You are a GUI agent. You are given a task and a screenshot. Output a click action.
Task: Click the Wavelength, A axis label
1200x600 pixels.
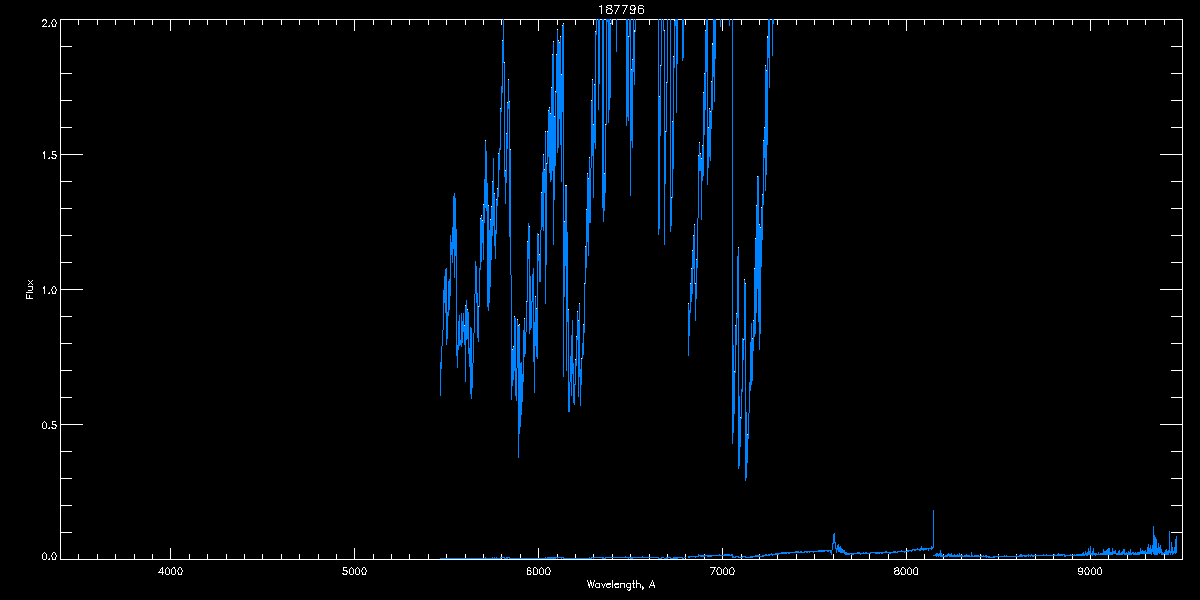coord(620,584)
